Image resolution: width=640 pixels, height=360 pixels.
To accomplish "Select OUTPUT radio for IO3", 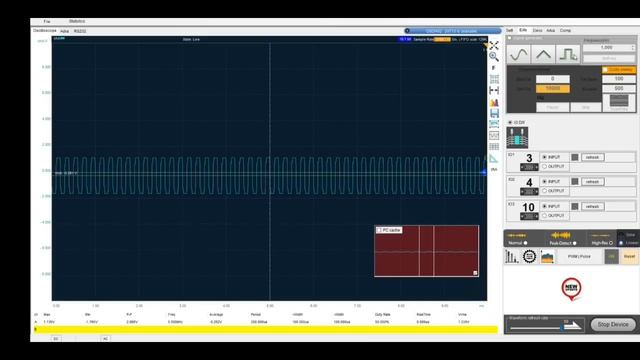I will coord(544,216).
